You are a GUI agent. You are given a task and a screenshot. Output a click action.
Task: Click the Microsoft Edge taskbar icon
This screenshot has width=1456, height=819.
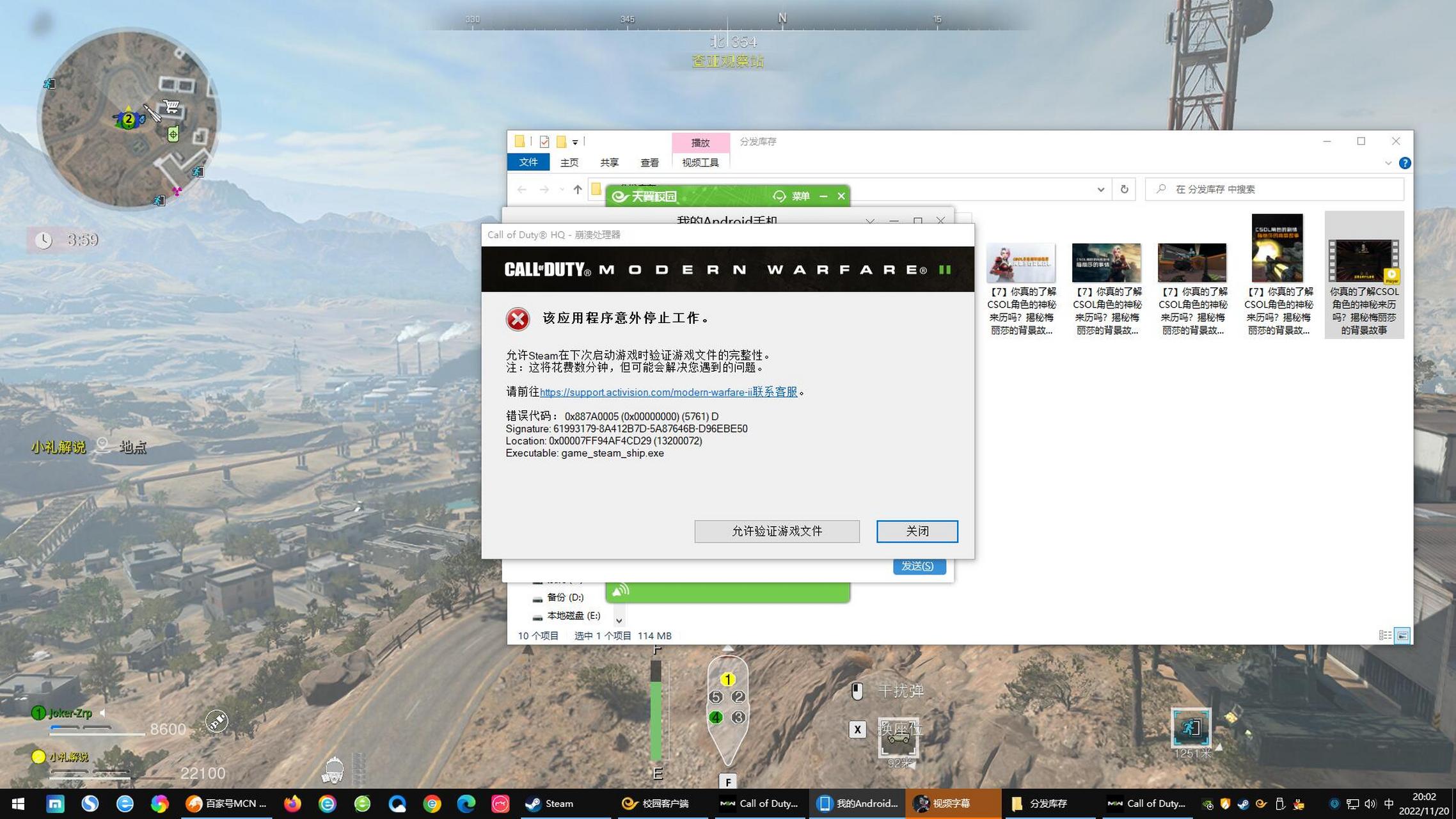(x=466, y=804)
